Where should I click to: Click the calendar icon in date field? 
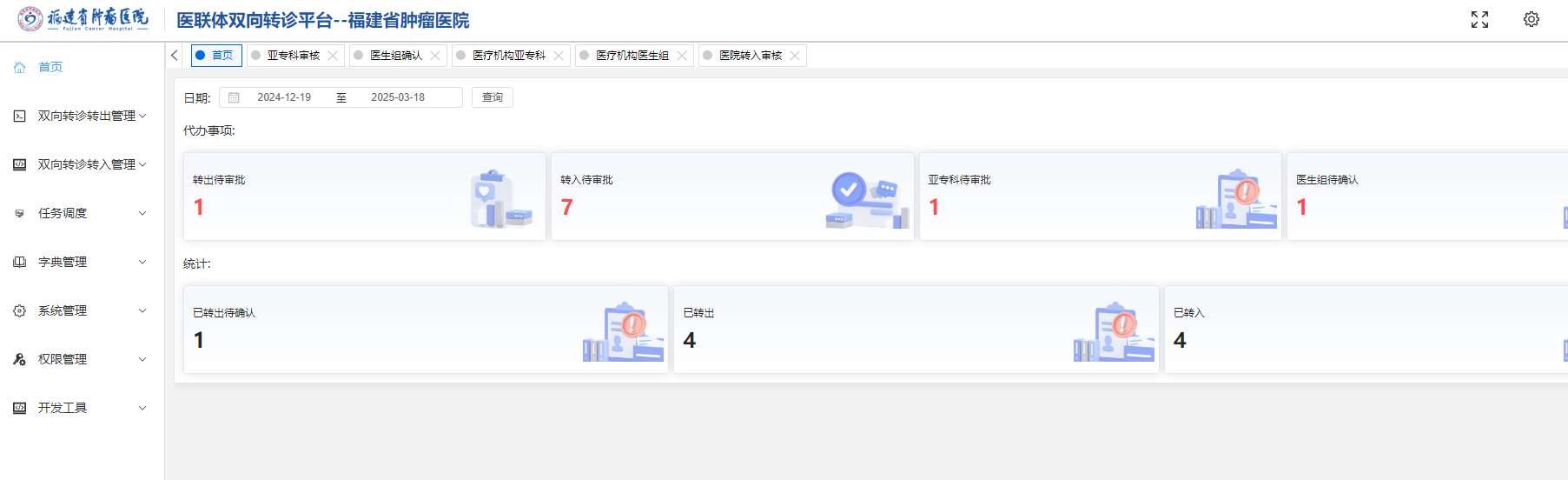234,97
